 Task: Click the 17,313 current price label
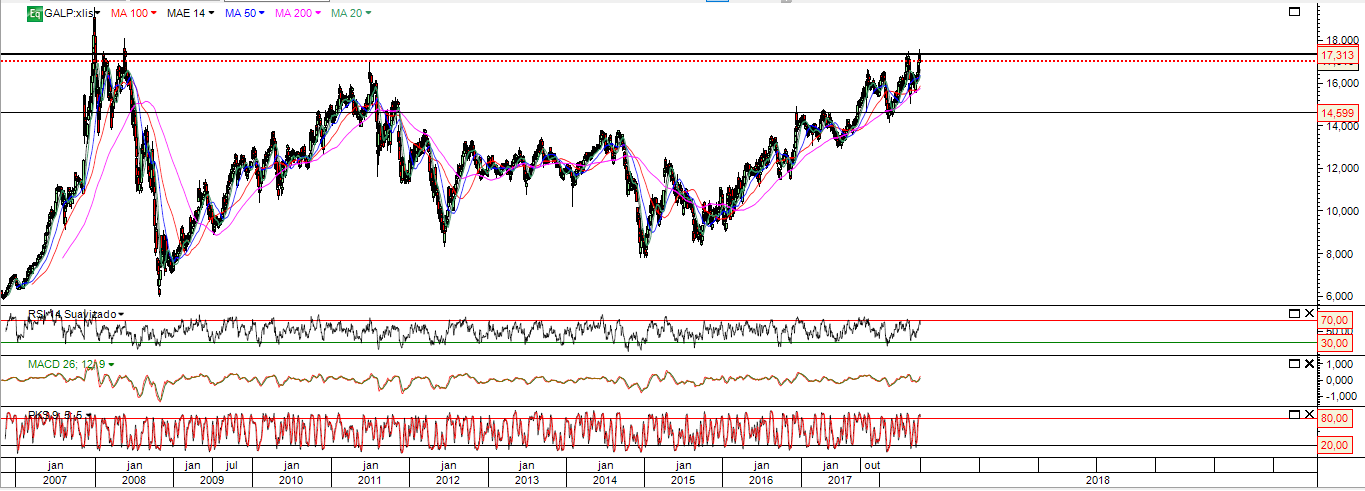tap(1338, 55)
